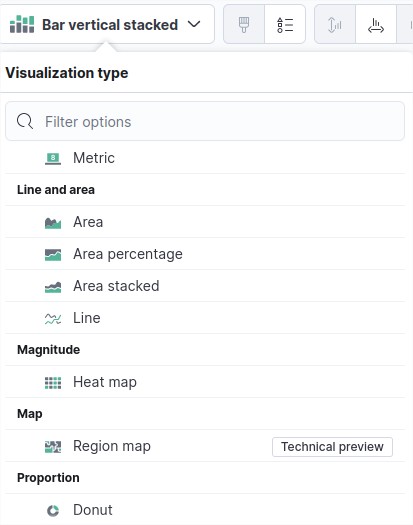
Task: Open the vertical axis settings icon
Action: tap(335, 25)
